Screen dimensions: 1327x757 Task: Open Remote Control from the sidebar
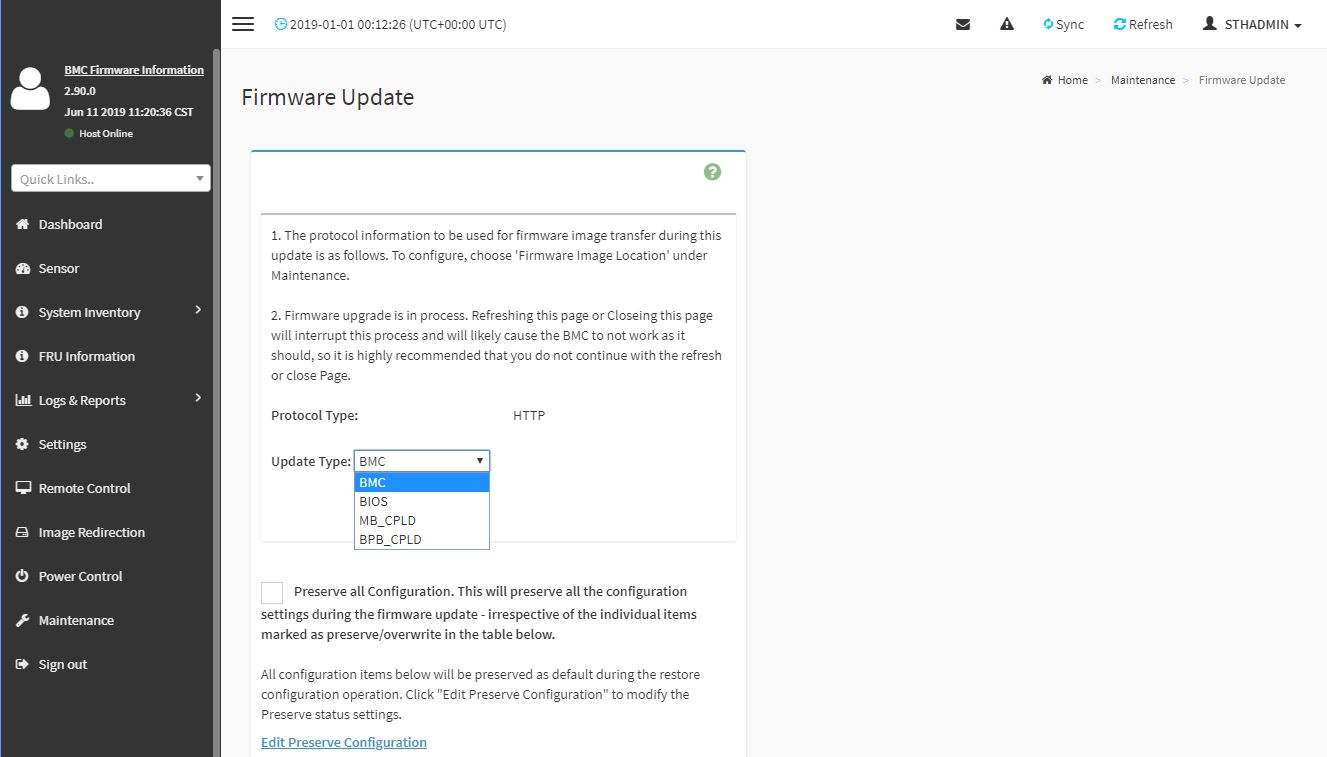click(83, 488)
